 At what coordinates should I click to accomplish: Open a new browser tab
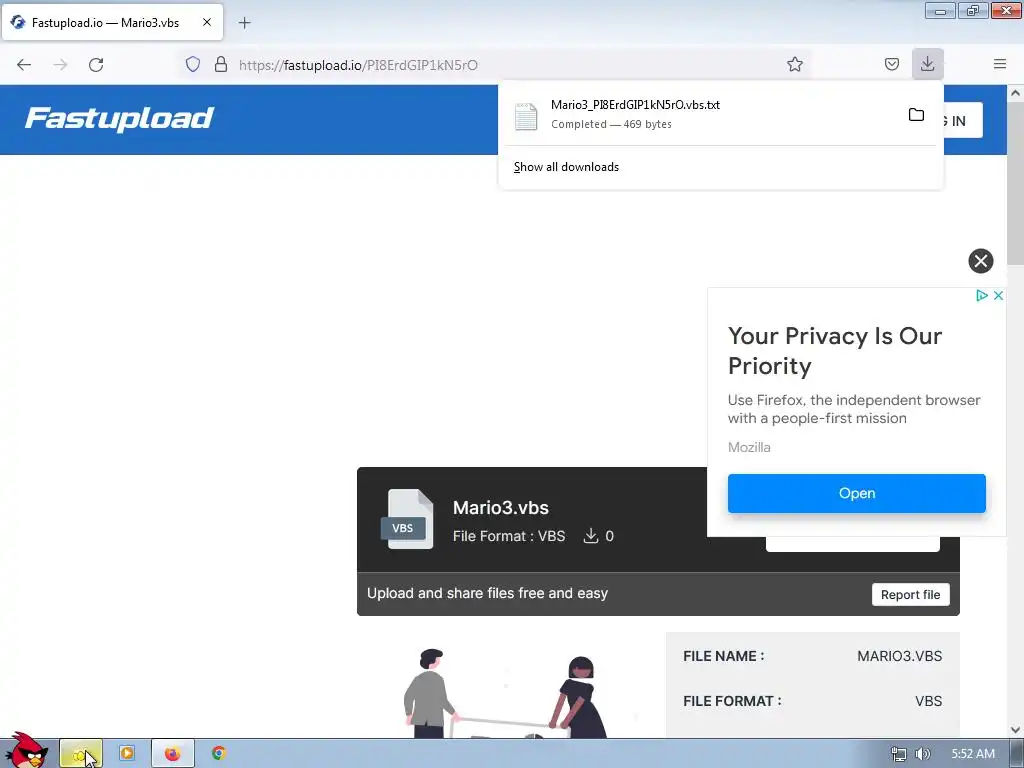244,23
